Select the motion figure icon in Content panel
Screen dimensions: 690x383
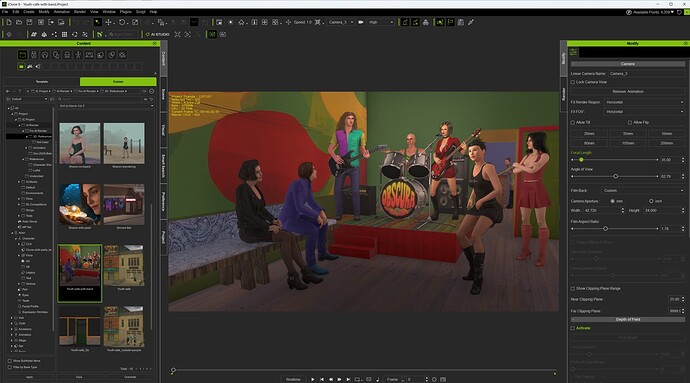[x=78, y=55]
